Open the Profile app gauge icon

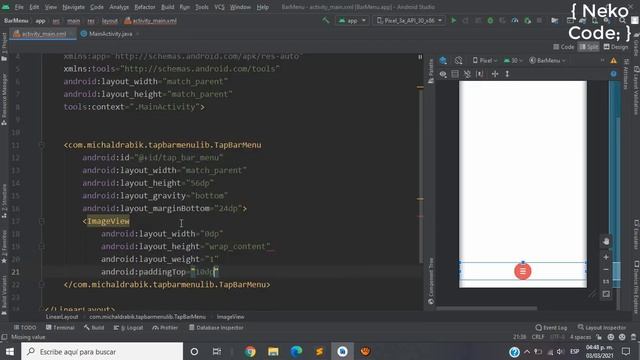(515, 20)
